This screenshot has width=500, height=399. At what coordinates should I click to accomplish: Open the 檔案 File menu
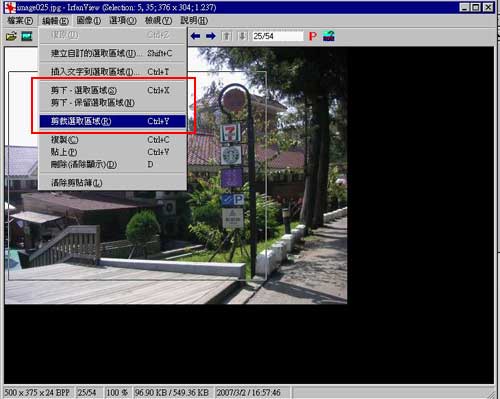click(20, 21)
